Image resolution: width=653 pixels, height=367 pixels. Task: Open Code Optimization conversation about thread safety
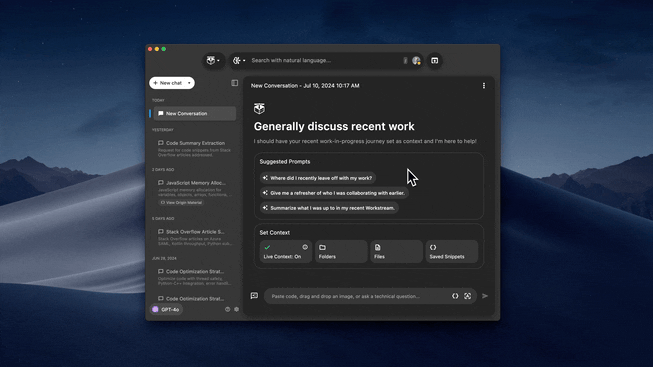(x=194, y=277)
